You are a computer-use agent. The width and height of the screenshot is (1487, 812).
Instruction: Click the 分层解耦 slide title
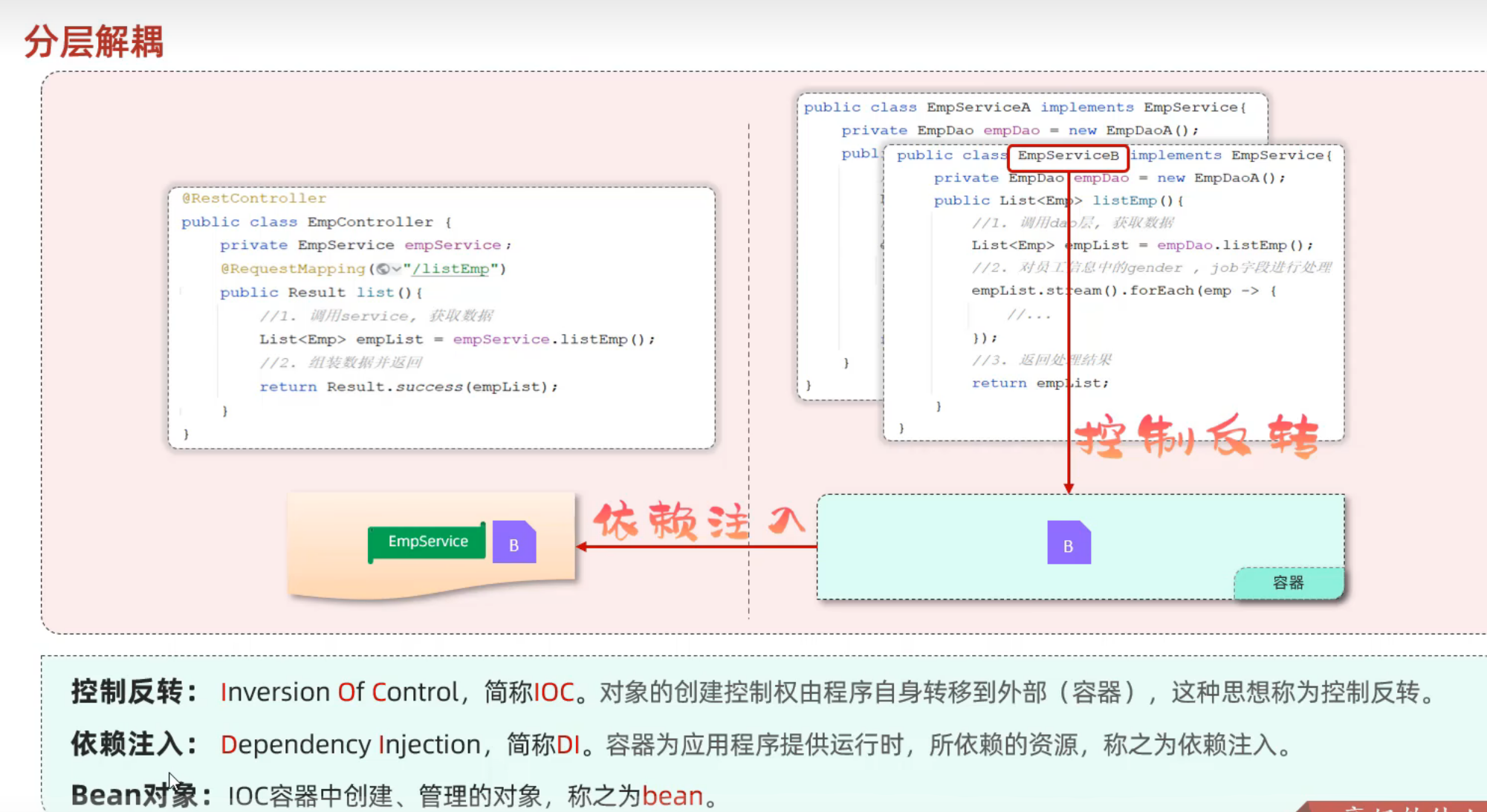(x=94, y=42)
